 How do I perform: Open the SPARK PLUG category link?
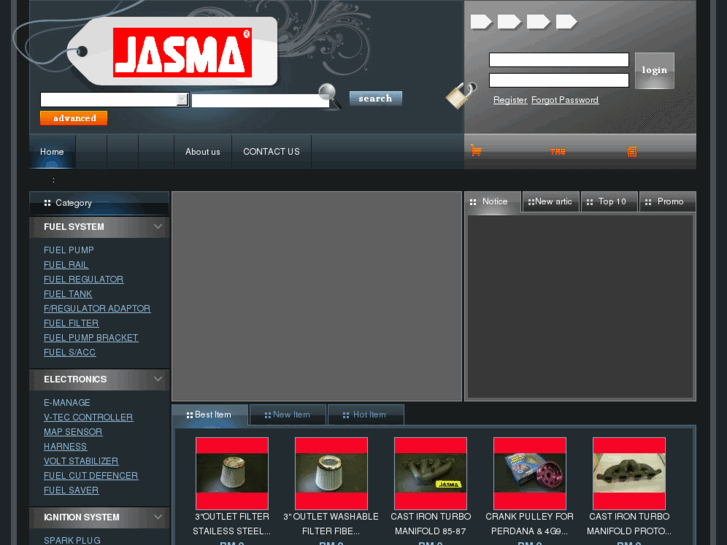pyautogui.click(x=72, y=540)
